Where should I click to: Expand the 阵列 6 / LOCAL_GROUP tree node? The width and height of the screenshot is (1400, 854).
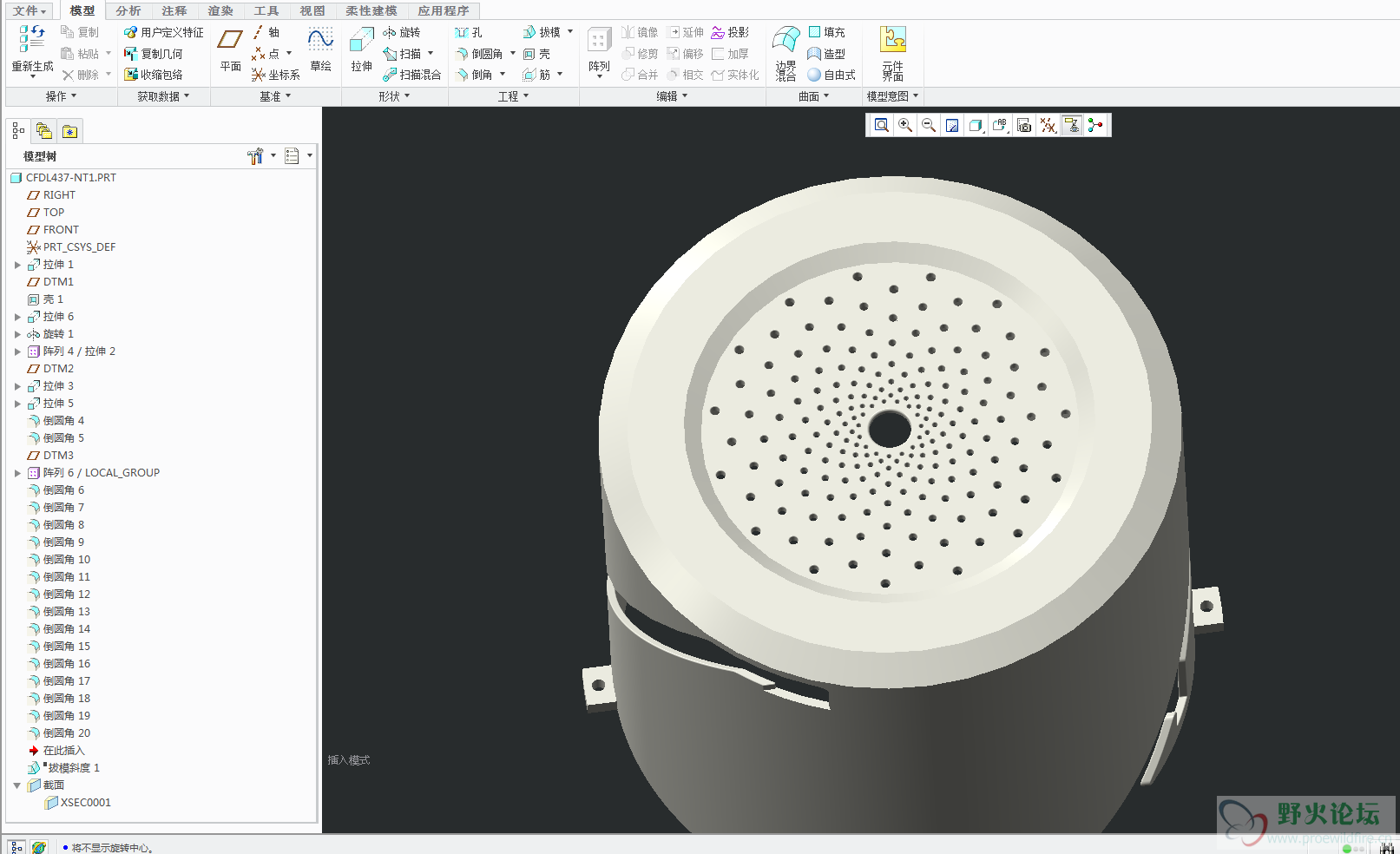pyautogui.click(x=17, y=473)
